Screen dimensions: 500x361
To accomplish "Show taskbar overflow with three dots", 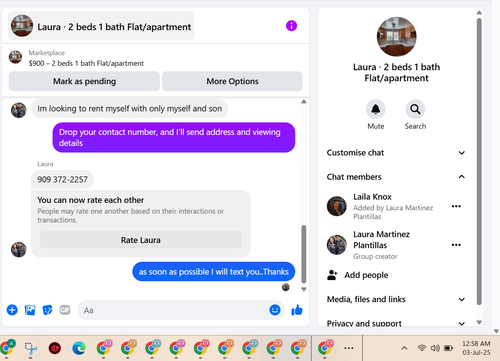I will (349, 348).
